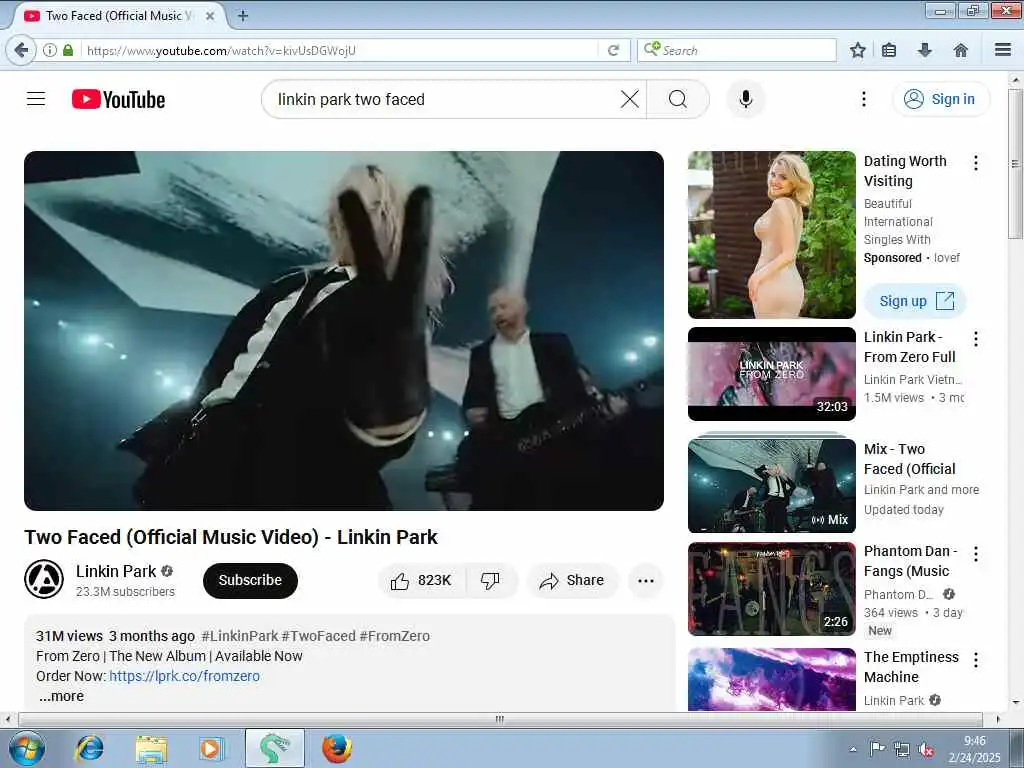This screenshot has height=768, width=1024.
Task: Open Windows Explorer folder on taskbar
Action: [152, 748]
